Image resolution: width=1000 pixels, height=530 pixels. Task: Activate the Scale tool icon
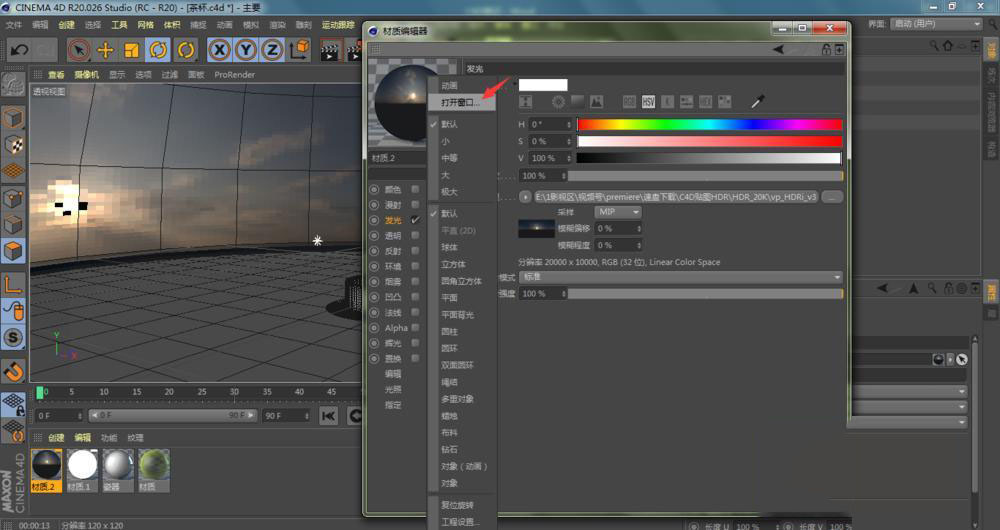(131, 50)
